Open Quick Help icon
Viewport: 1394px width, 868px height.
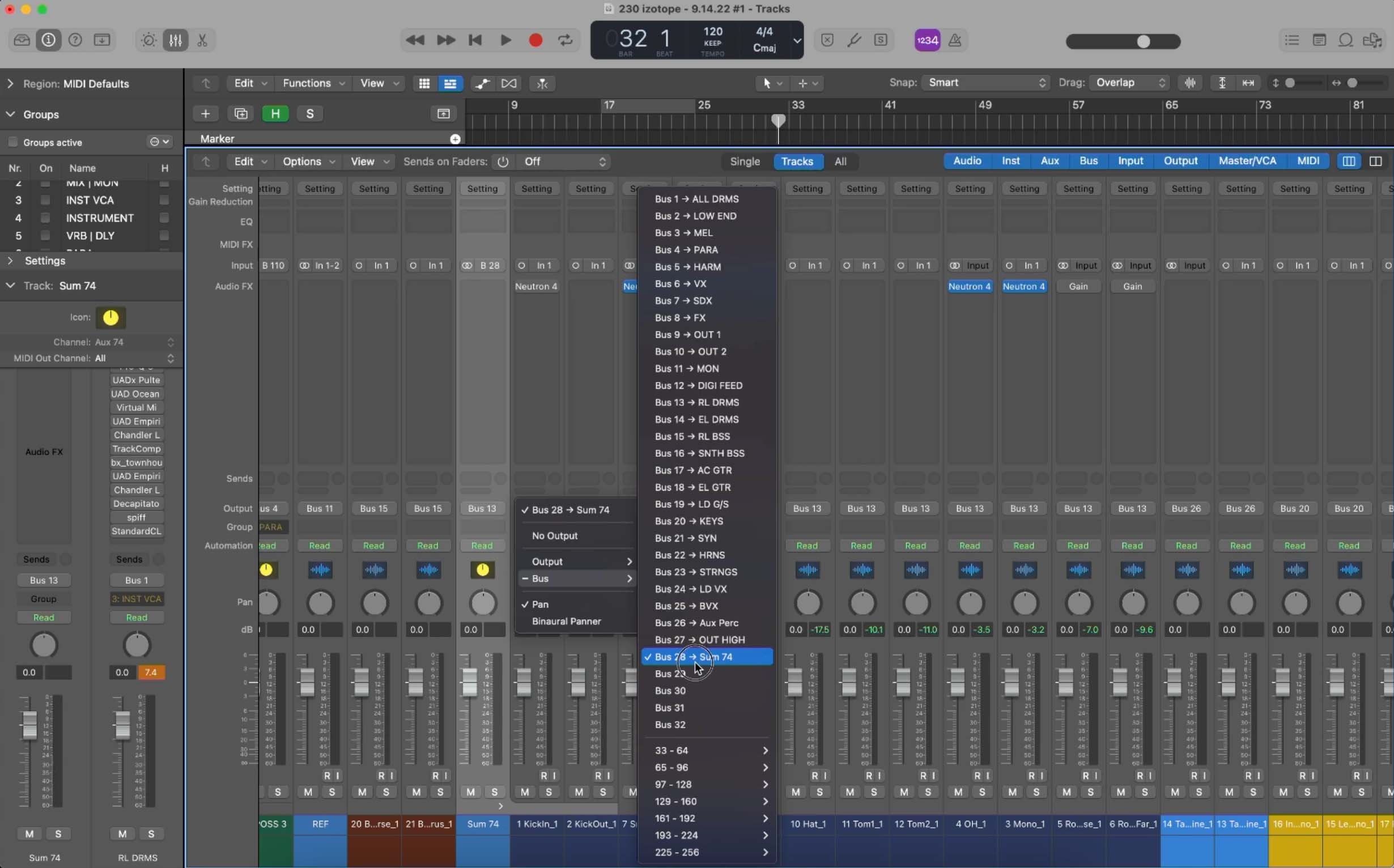pos(75,40)
